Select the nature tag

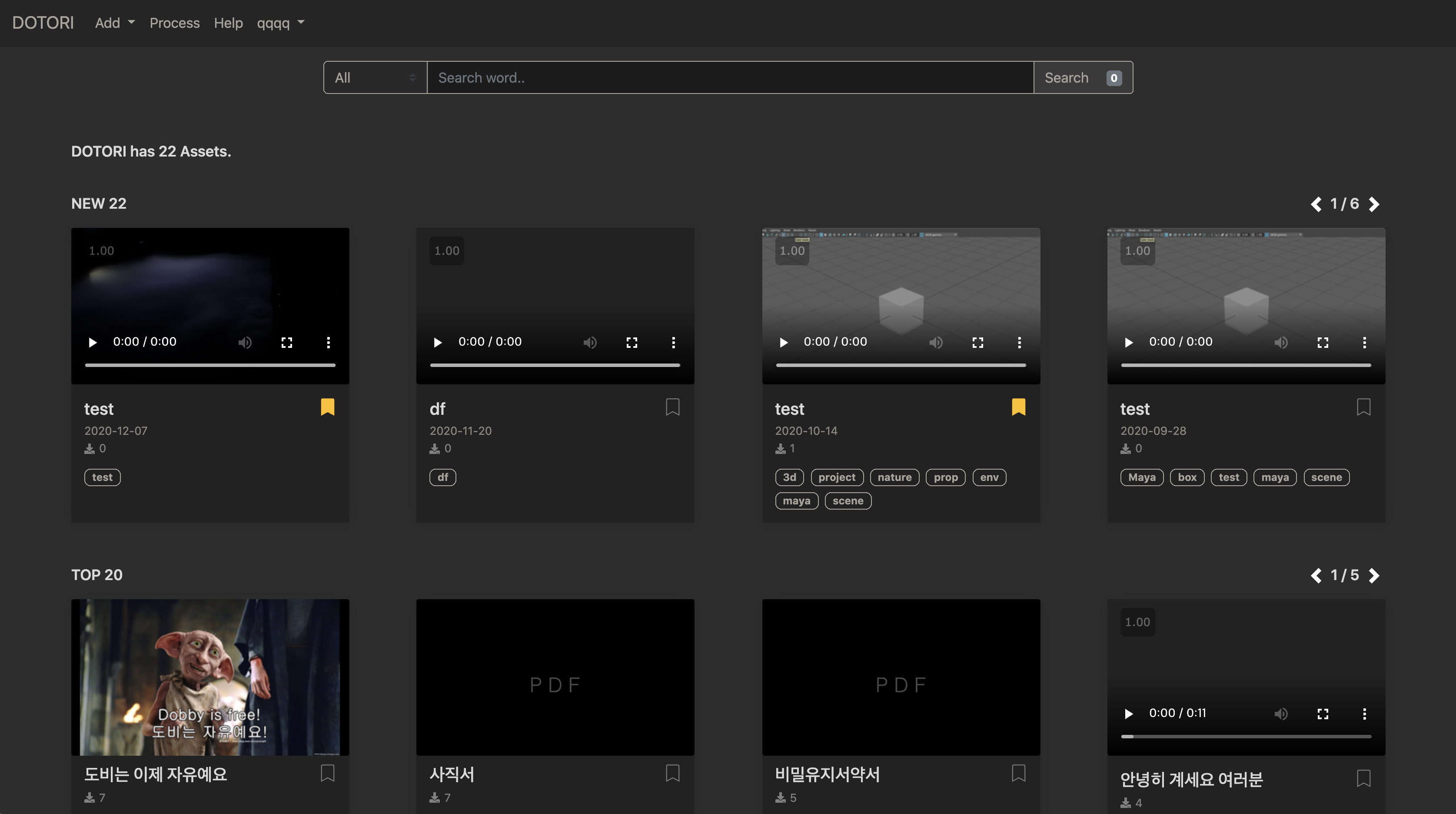[895, 477]
